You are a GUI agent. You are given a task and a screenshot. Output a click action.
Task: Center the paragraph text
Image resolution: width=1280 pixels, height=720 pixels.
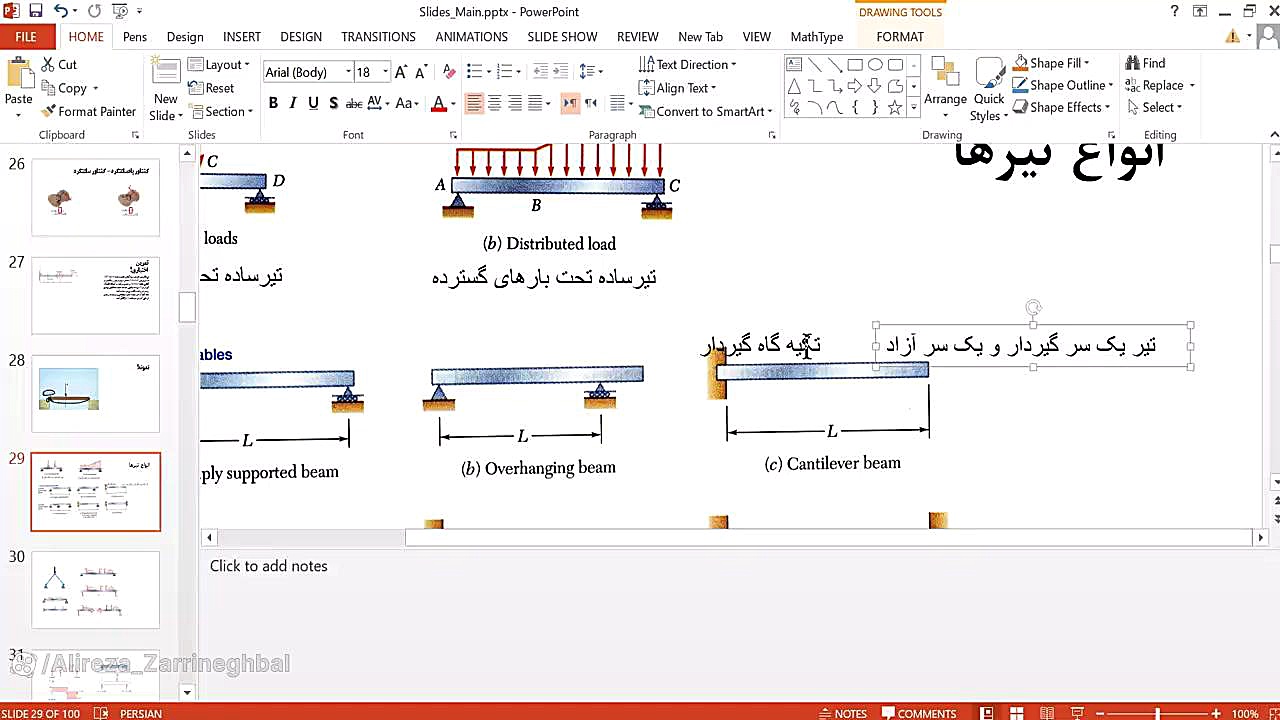pos(494,103)
